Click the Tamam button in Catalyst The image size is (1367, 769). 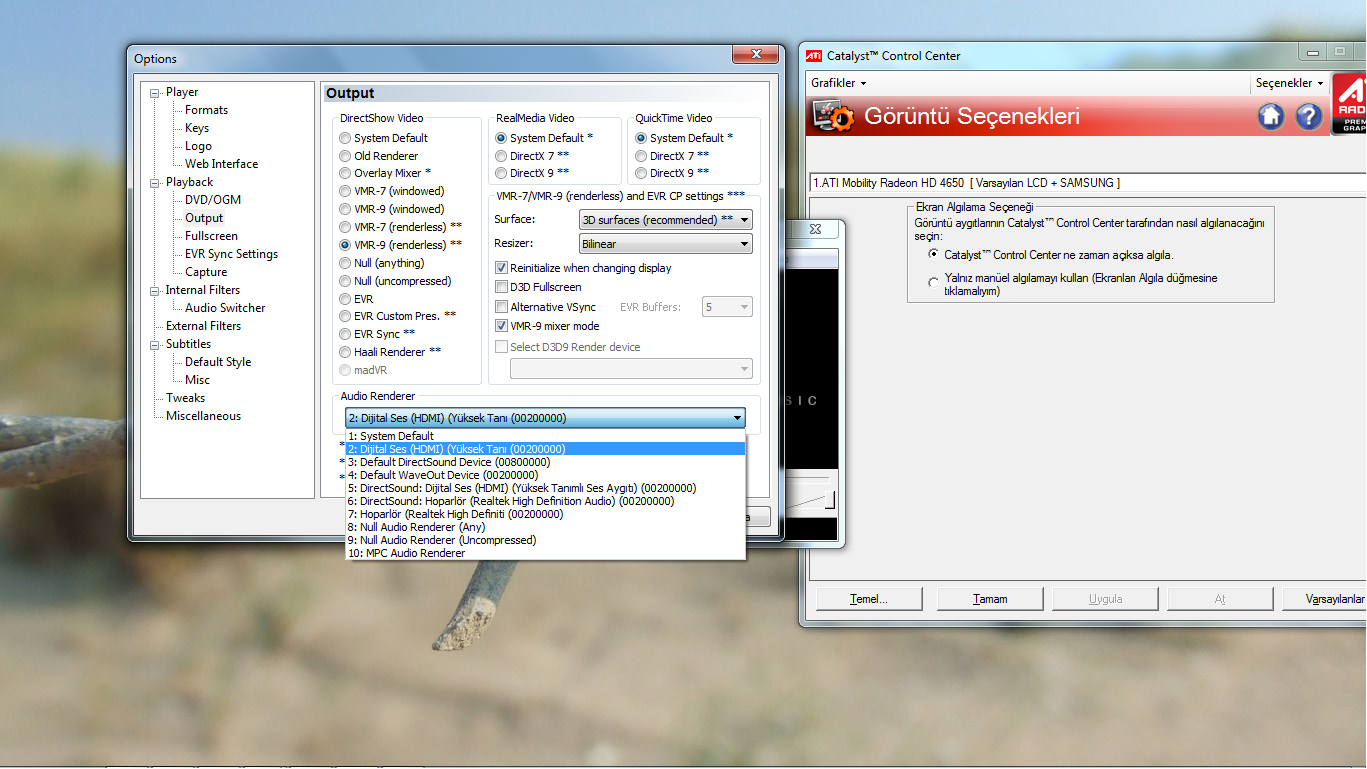pos(990,599)
